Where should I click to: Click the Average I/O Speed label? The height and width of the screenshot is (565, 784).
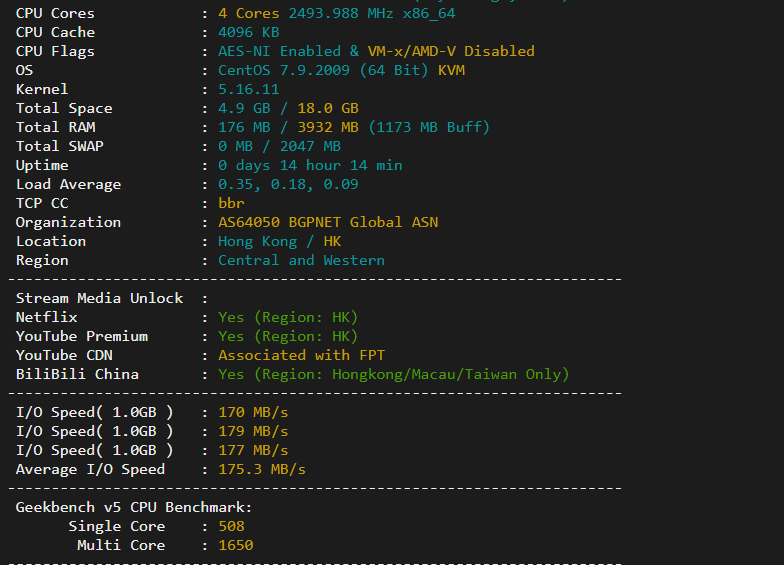tap(90, 470)
